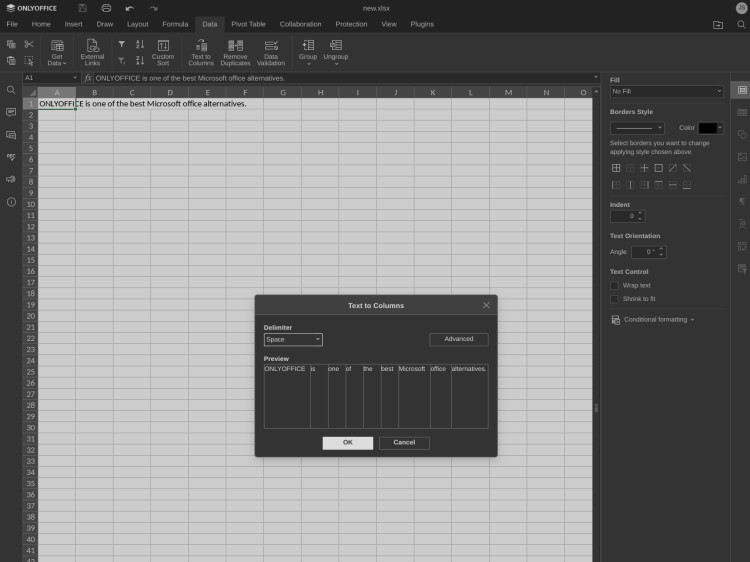Click the formula bar input field

click(342, 78)
